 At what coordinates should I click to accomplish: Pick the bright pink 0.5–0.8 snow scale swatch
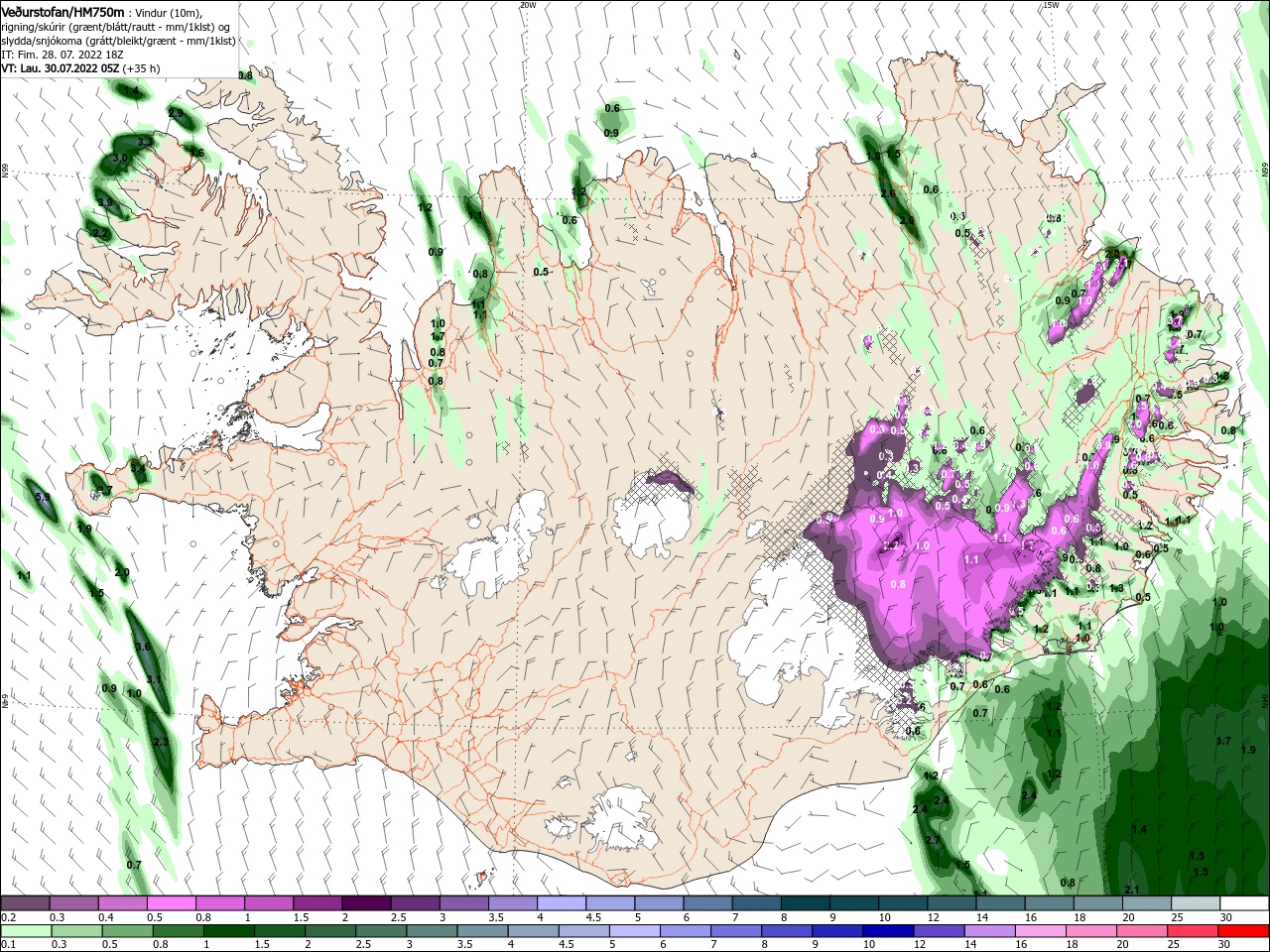coord(171,903)
